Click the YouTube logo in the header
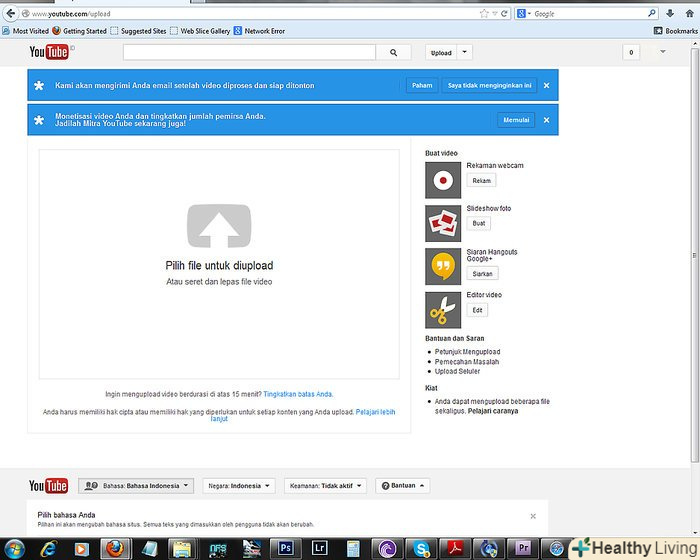 [x=47, y=53]
